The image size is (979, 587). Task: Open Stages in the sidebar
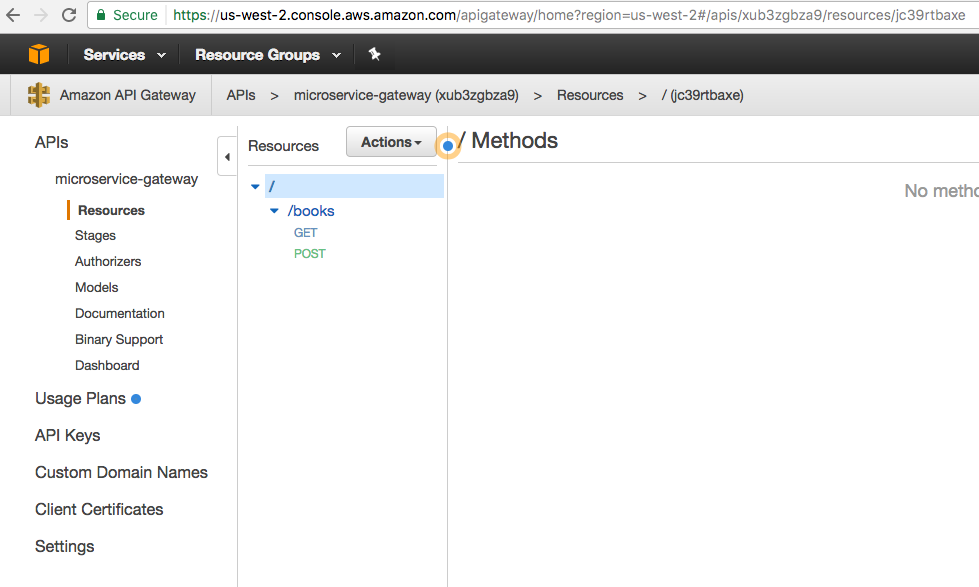click(x=96, y=235)
